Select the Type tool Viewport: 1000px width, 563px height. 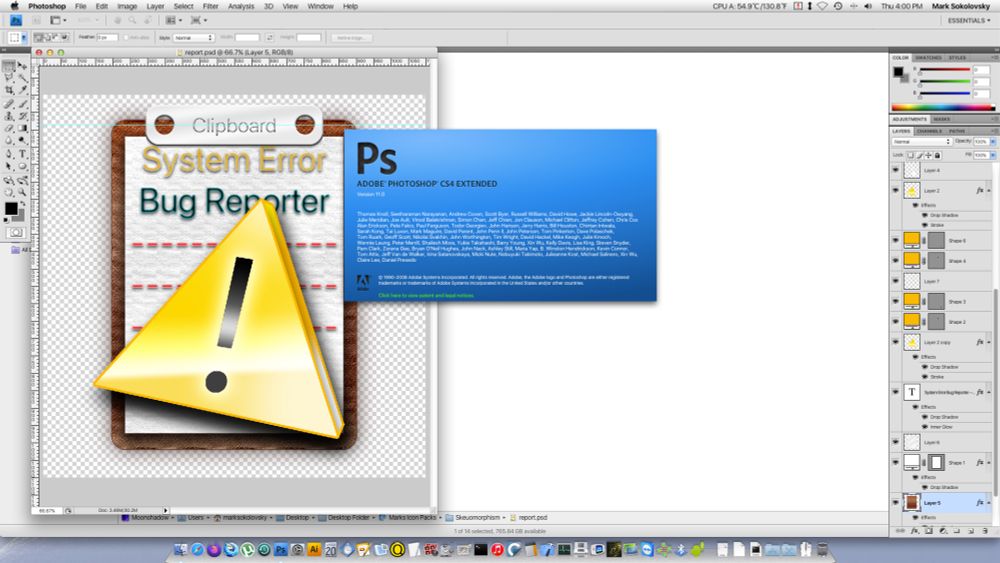22,154
